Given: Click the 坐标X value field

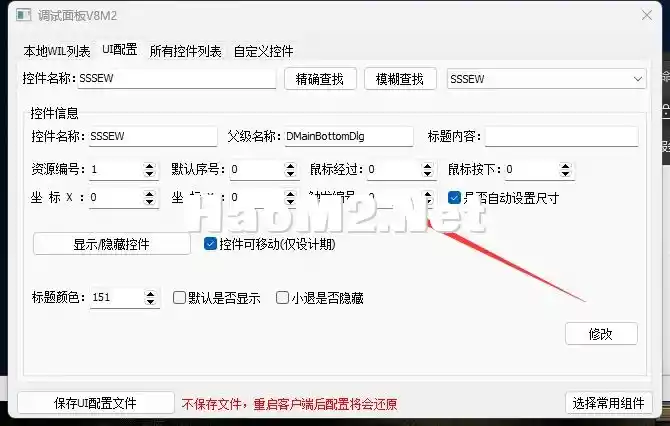Looking at the screenshot, I should point(115,197).
